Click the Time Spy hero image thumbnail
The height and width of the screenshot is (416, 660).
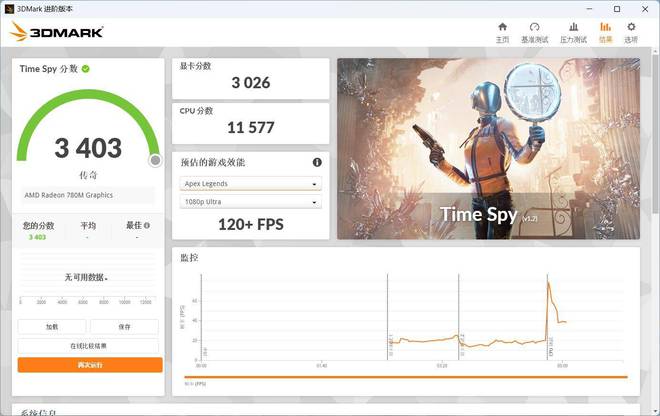click(488, 149)
